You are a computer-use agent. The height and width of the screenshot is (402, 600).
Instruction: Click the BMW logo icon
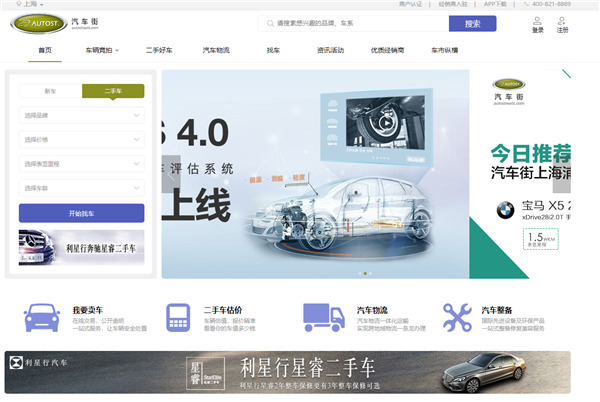(505, 210)
